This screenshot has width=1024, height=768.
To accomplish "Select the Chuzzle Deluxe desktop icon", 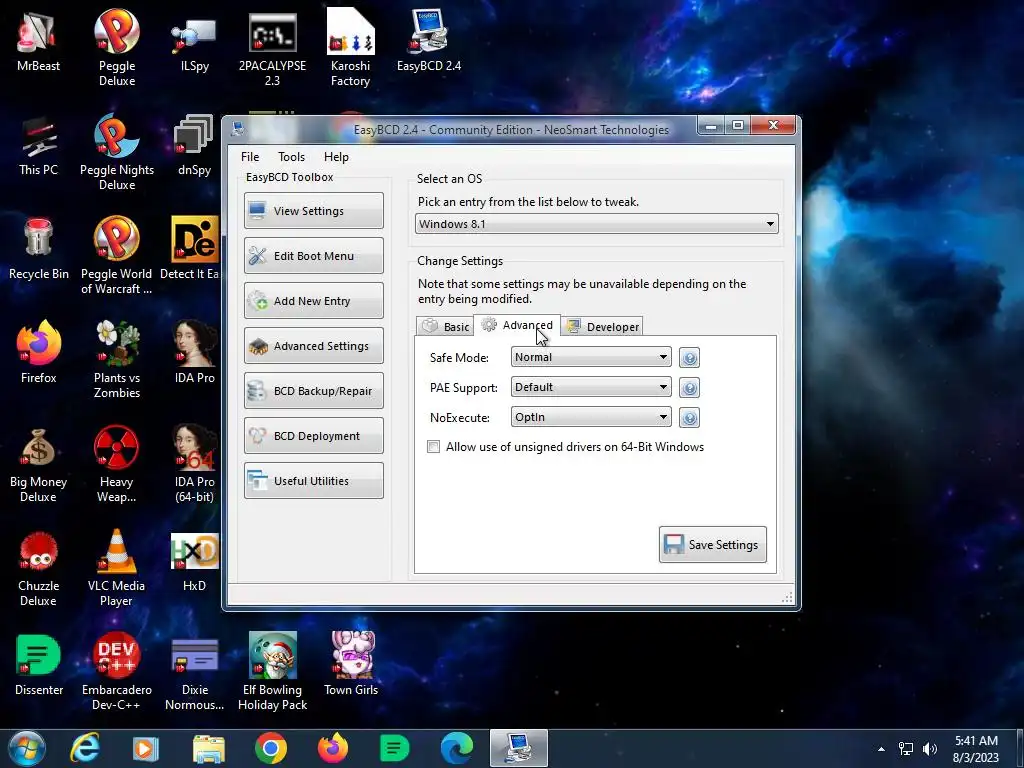I will tap(38, 567).
